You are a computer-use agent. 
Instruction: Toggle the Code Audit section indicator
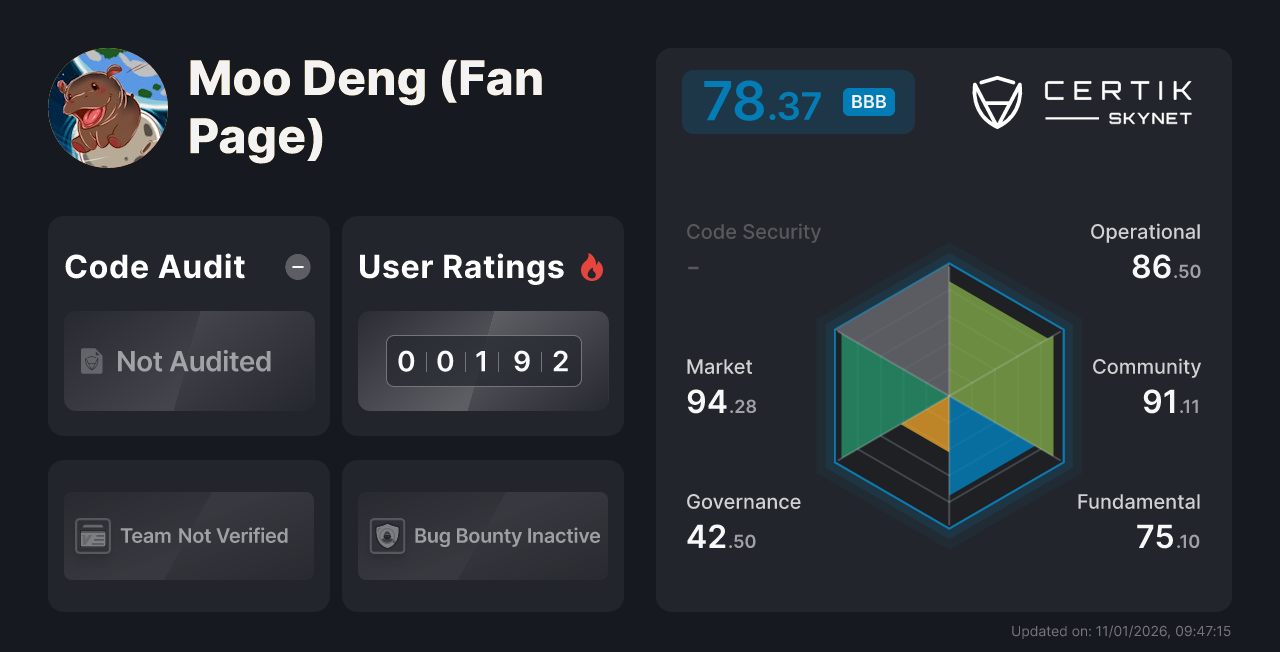297,266
